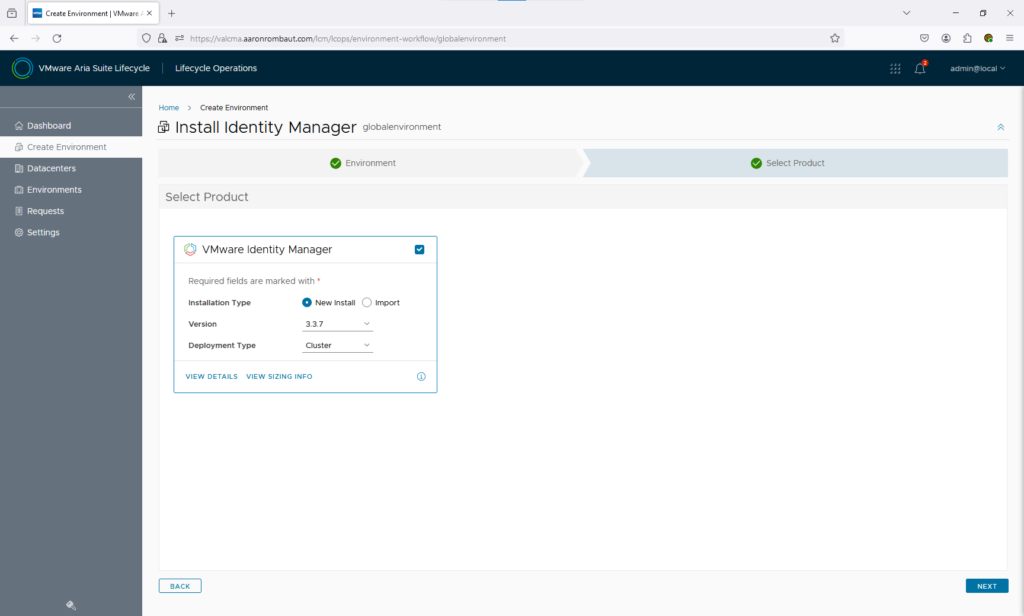Collapse page header using double-up chevron
The image size is (1024, 616).
(x=1000, y=127)
